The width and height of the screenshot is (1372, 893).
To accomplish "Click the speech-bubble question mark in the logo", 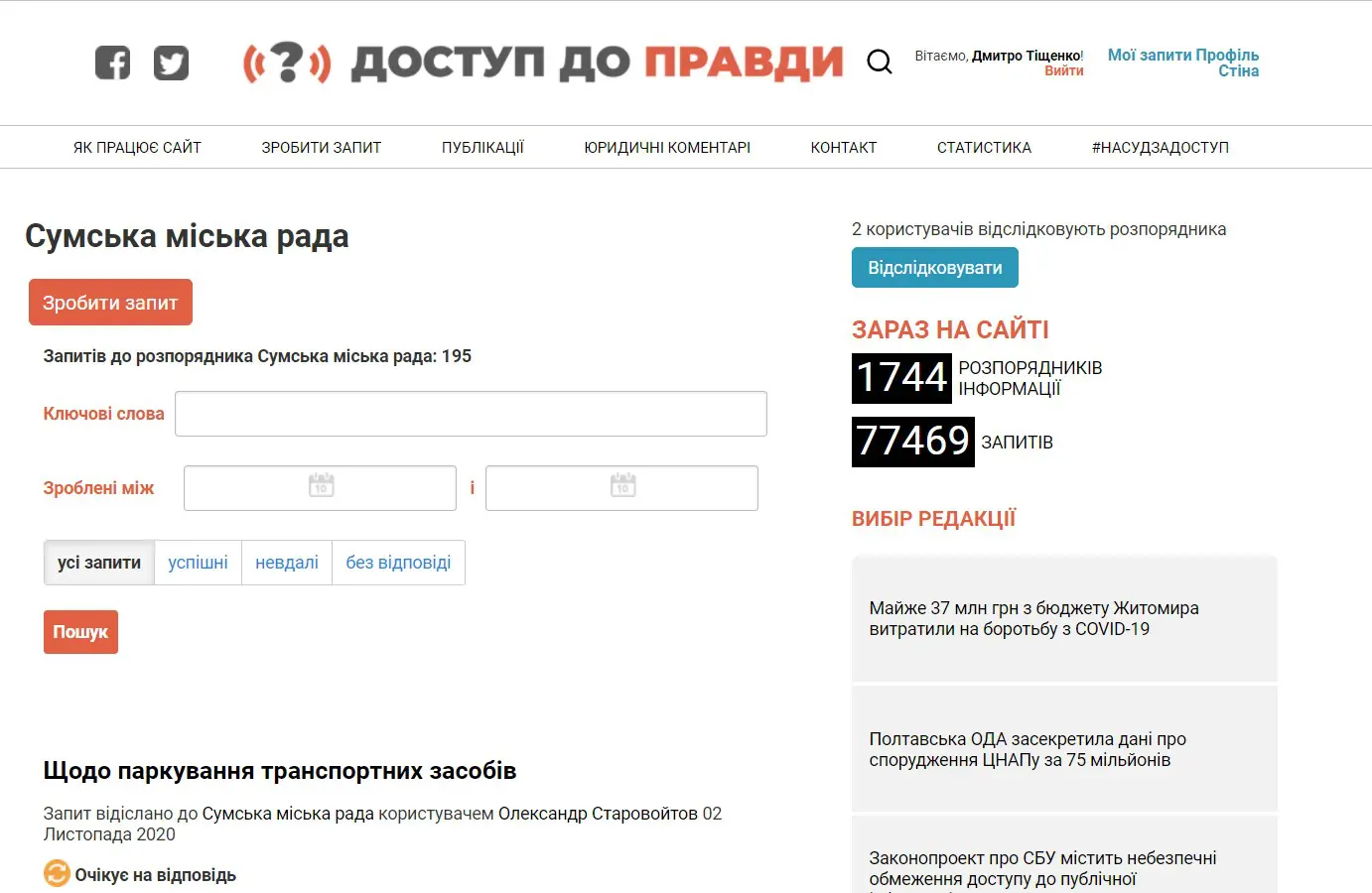I will coord(286,62).
